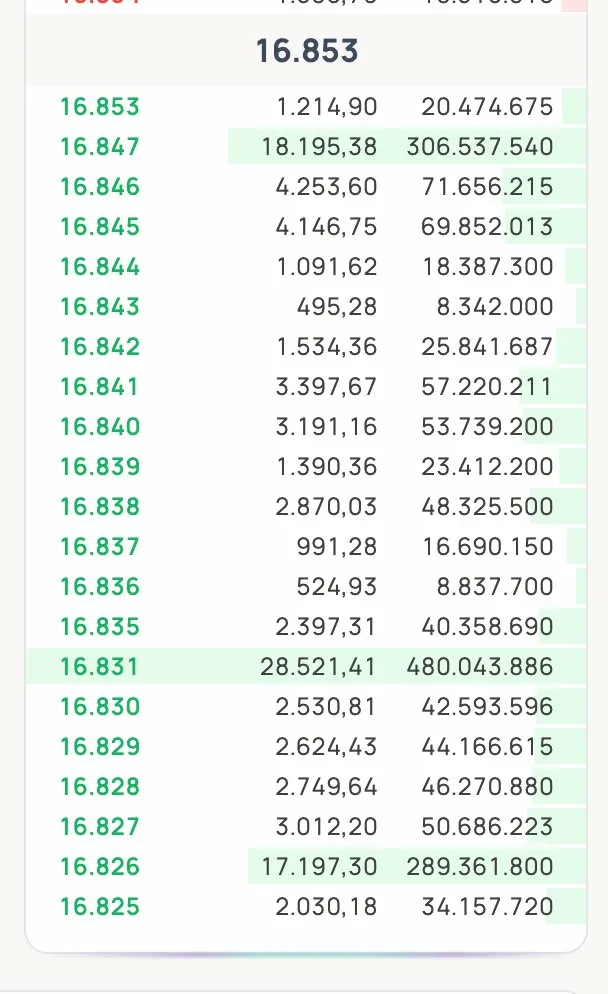This screenshot has height=994, width=608.
Task: Select the price level 16.829
Action: click(99, 746)
